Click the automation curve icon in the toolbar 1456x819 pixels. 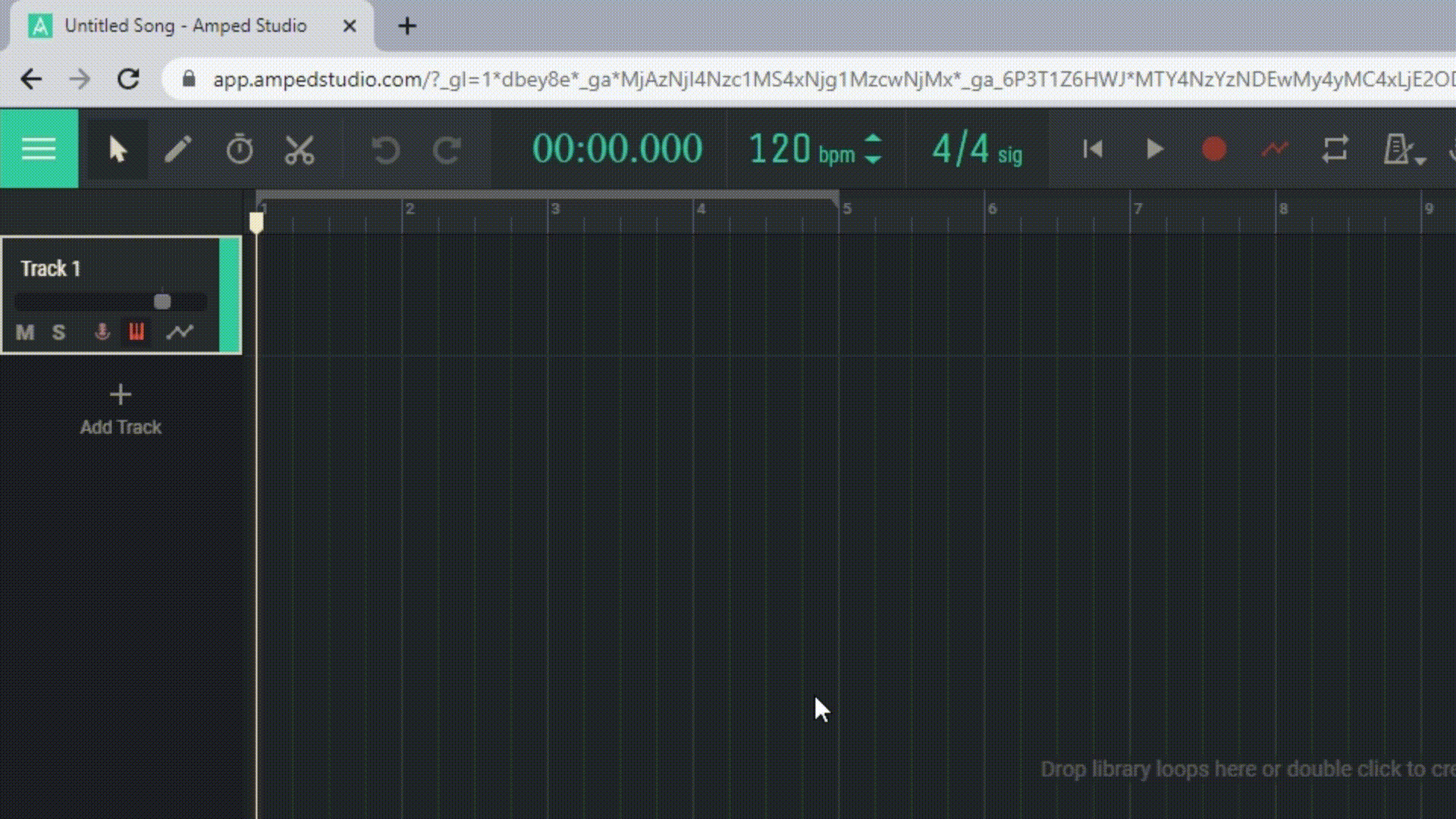point(1274,149)
